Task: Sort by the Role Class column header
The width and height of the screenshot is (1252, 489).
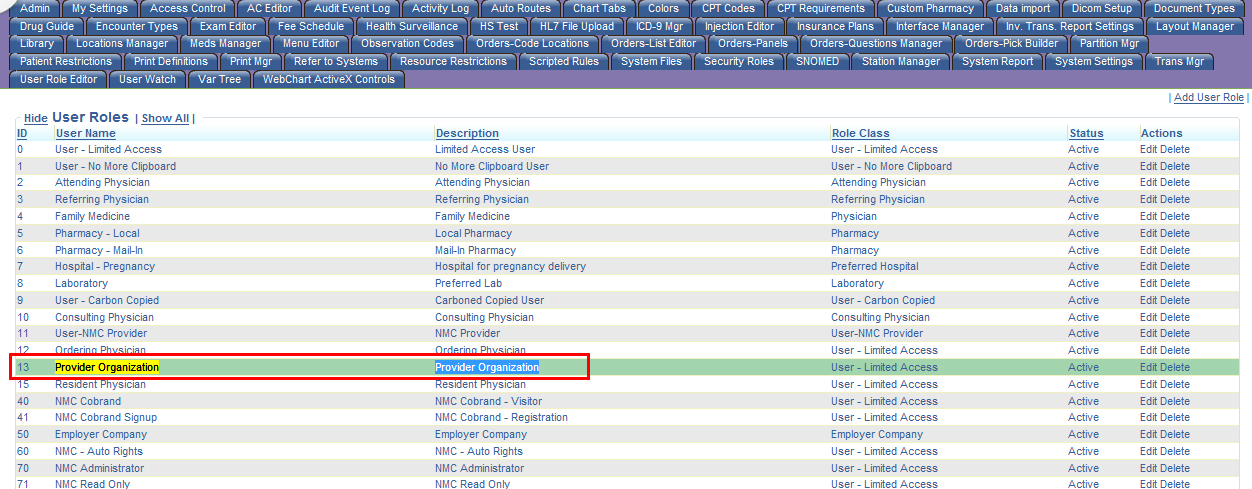Action: (860, 133)
